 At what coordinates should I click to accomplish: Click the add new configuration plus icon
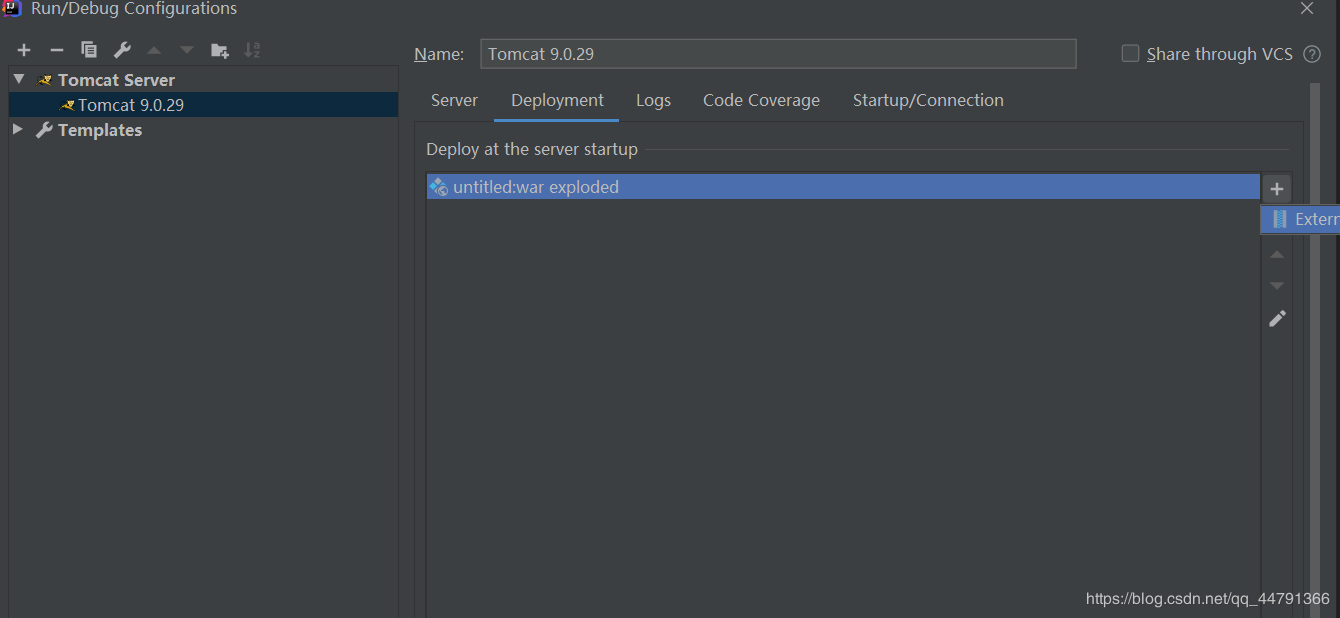pyautogui.click(x=24, y=50)
